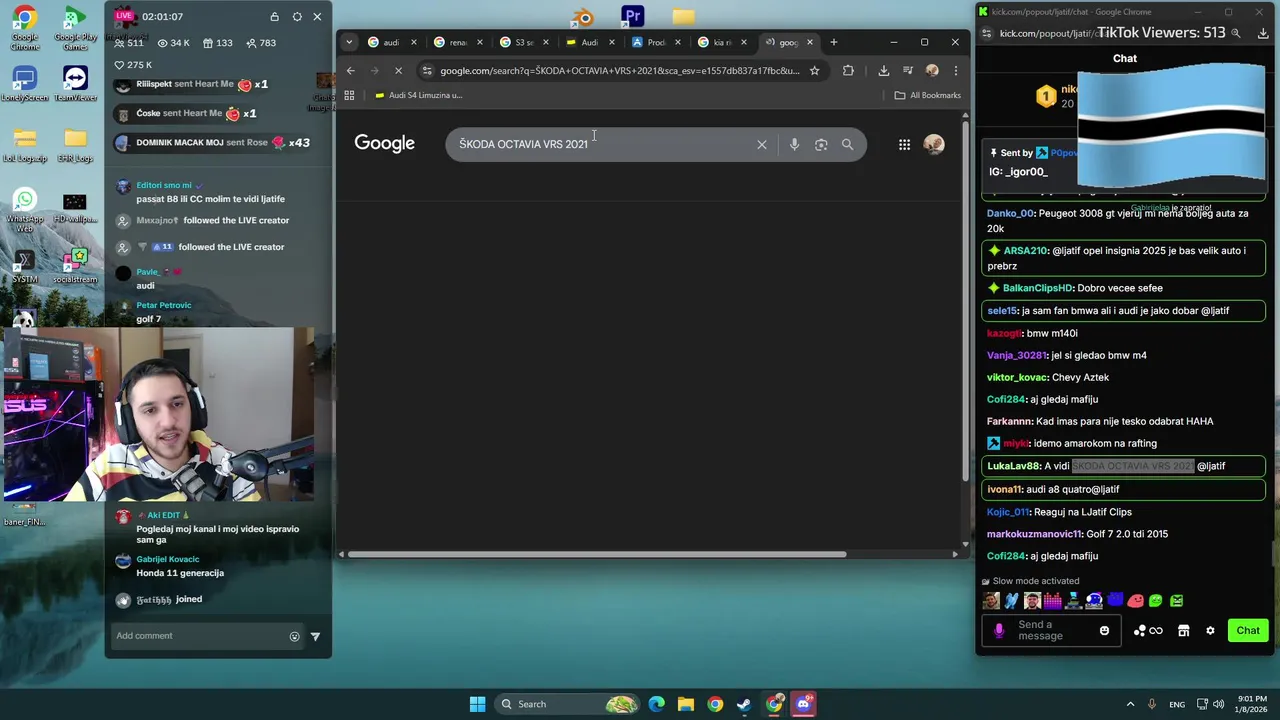The width and height of the screenshot is (1280, 720).
Task: Click the 'Send a message' field in kick chat
Action: [x=1052, y=631]
